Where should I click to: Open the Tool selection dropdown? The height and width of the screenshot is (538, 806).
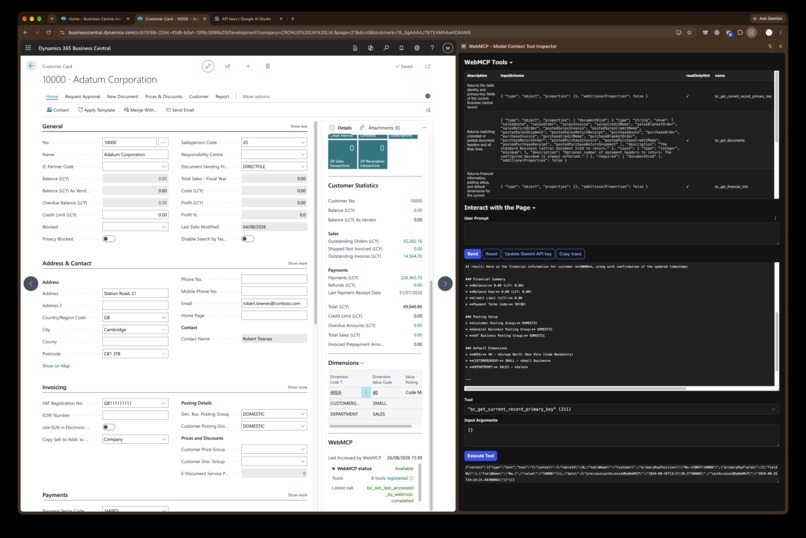coord(621,410)
